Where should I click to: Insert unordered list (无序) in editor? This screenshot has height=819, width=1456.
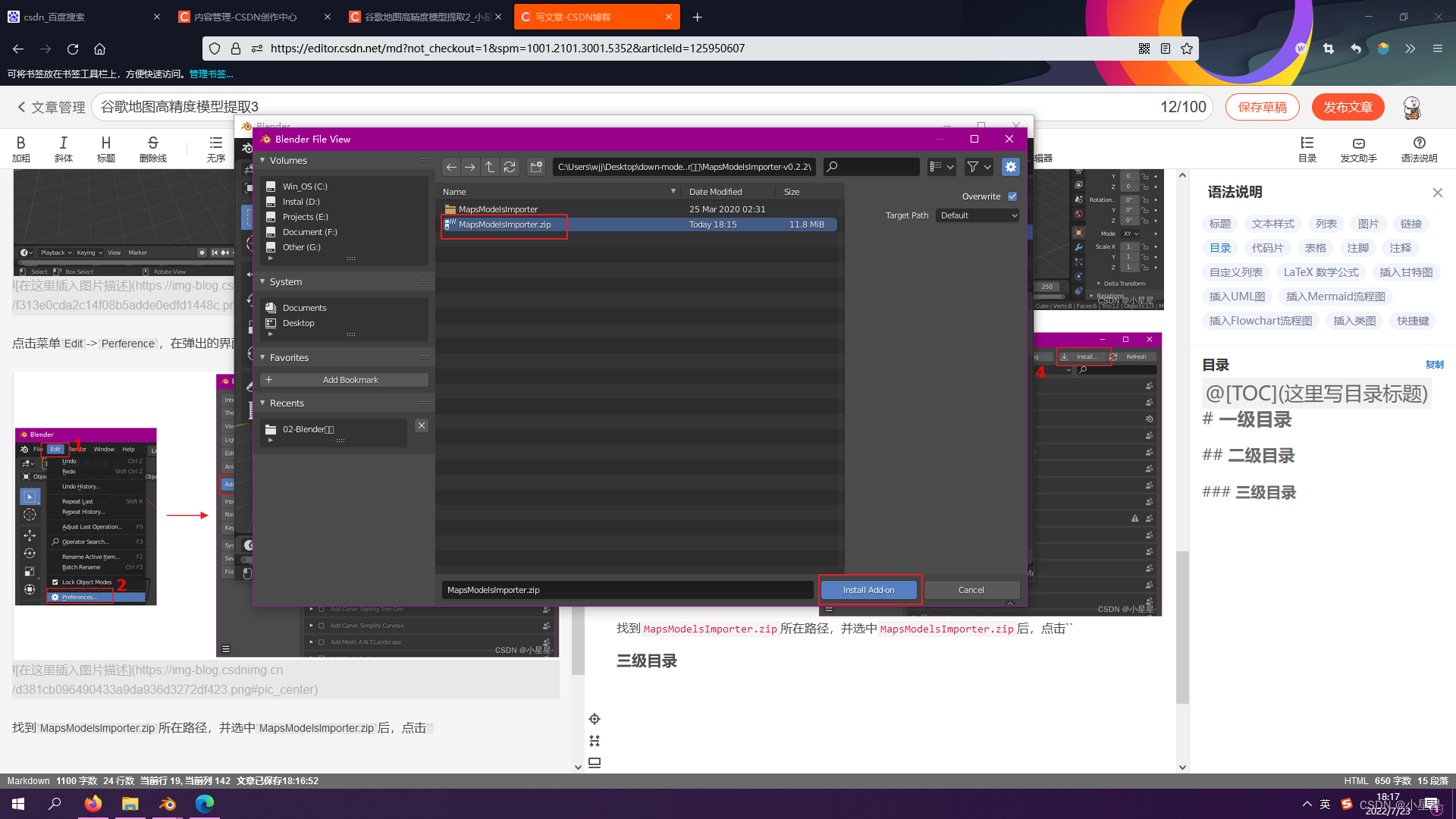click(216, 149)
